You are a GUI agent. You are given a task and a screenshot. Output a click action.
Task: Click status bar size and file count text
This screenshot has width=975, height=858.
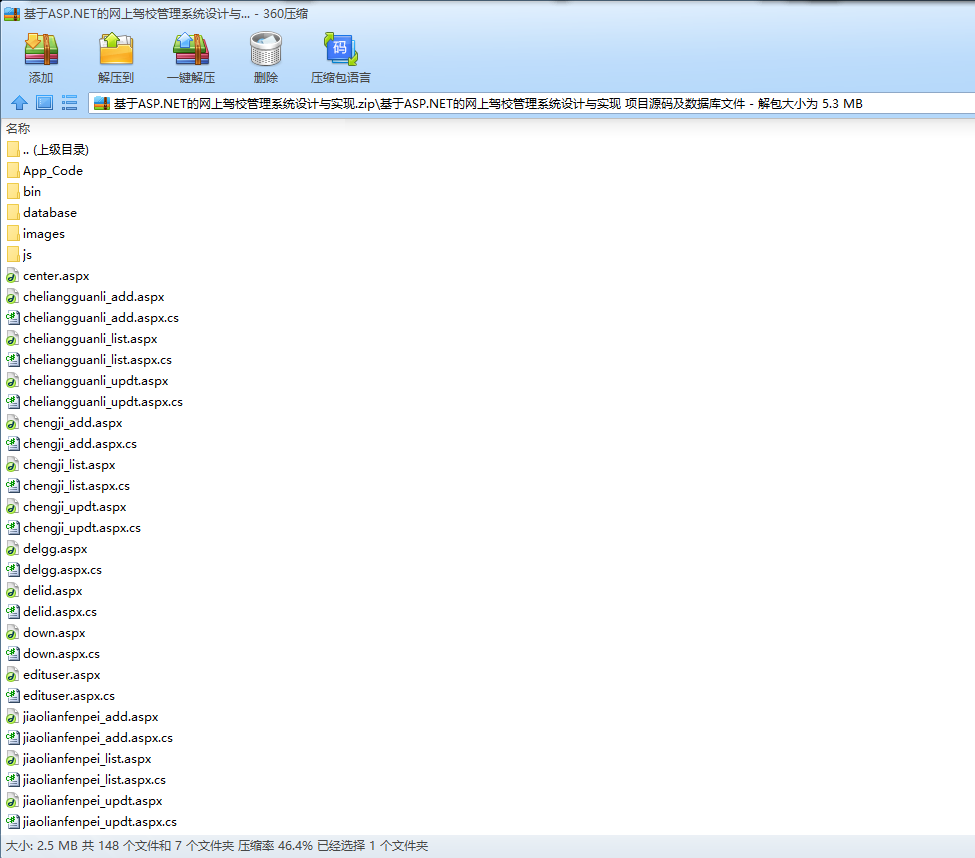click(217, 846)
